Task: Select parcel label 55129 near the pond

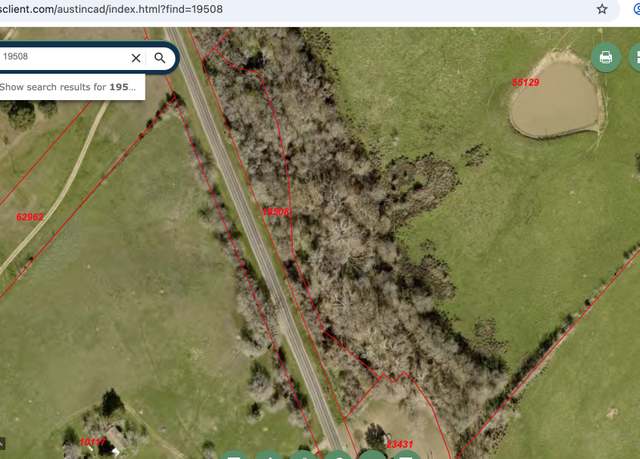Action: pyautogui.click(x=525, y=82)
